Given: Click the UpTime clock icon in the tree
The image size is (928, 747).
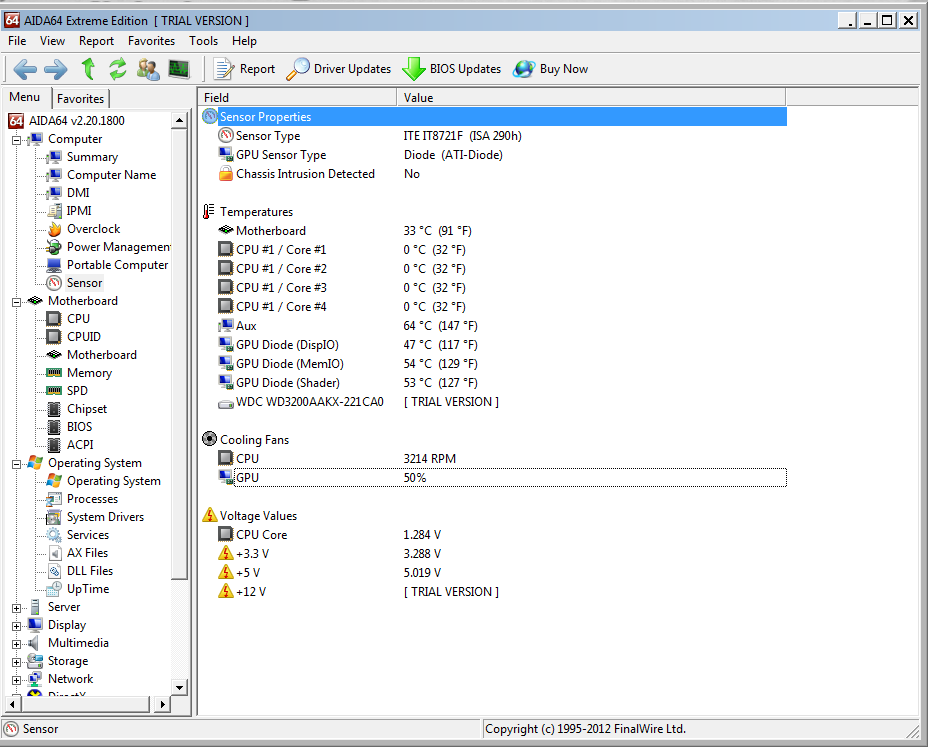Looking at the screenshot, I should [54, 589].
